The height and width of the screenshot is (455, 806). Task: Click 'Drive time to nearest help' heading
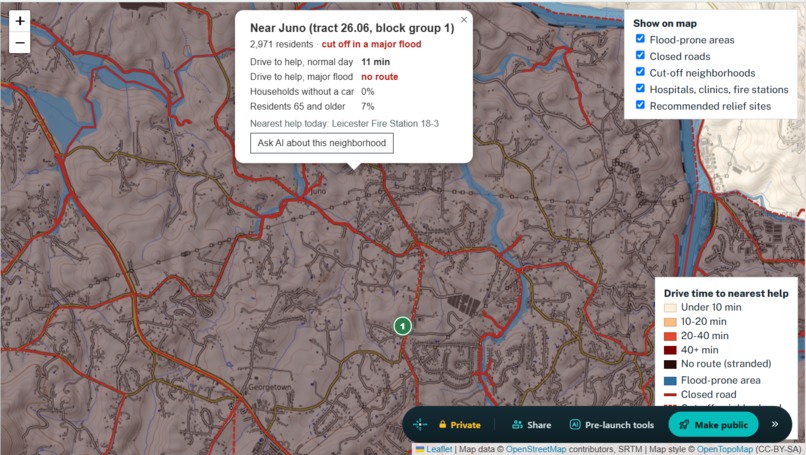pyautogui.click(x=726, y=293)
